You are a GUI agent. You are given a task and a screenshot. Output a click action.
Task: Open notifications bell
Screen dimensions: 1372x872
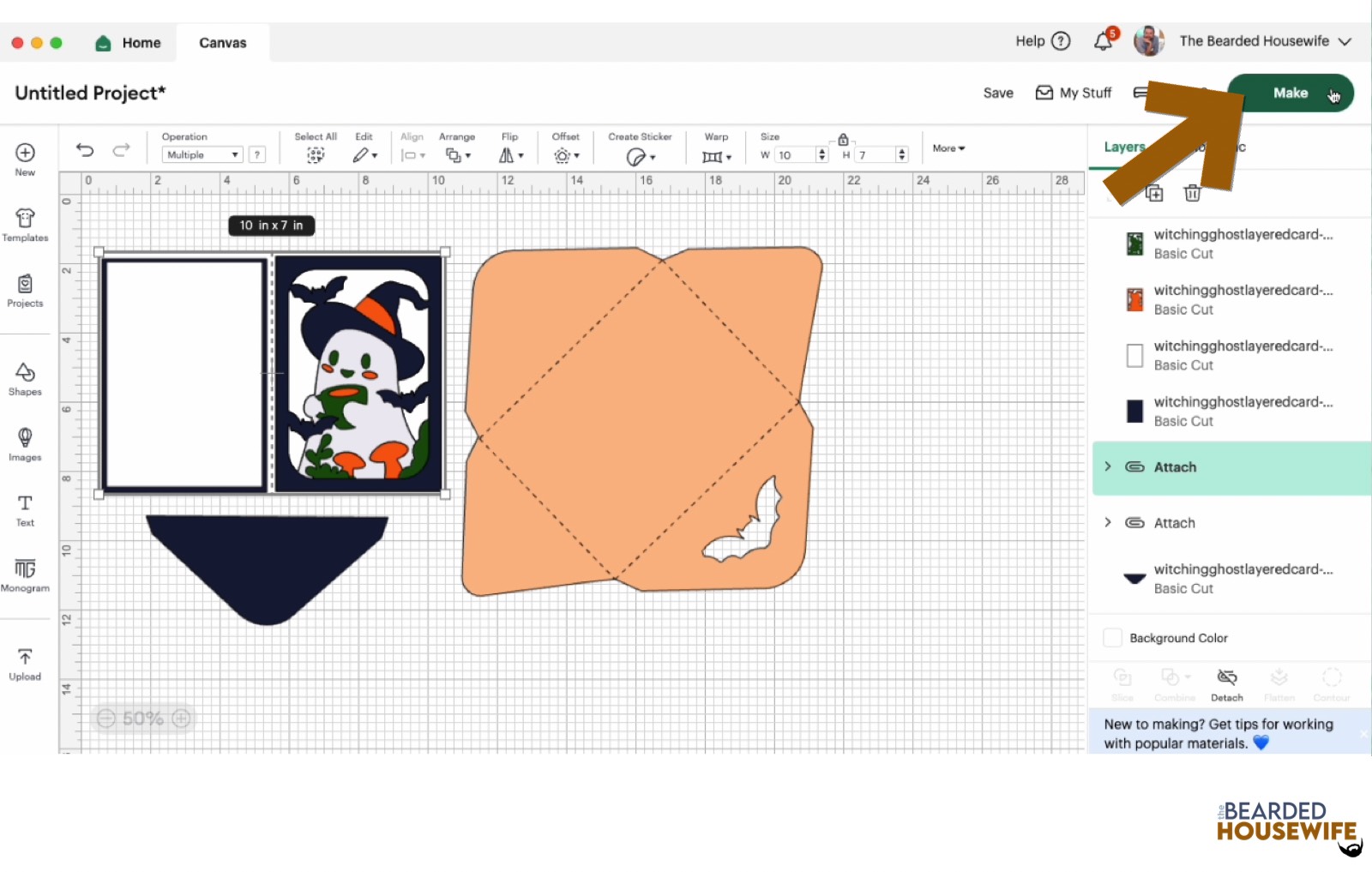point(1104,41)
